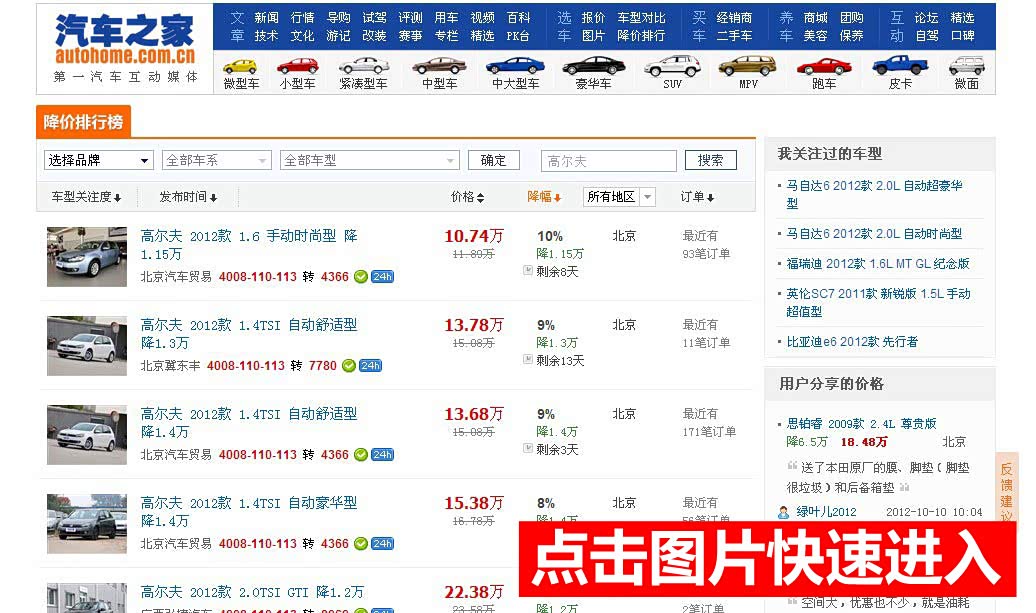Open 新闻 in the top navigation
This screenshot has width=1036, height=613.
pyautogui.click(x=266, y=18)
